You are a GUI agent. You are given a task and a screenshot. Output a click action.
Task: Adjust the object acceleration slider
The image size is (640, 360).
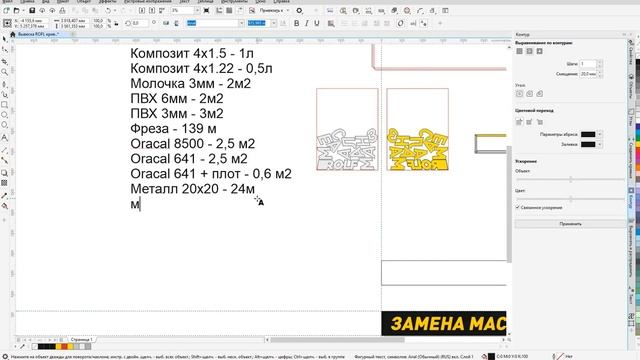571,179
